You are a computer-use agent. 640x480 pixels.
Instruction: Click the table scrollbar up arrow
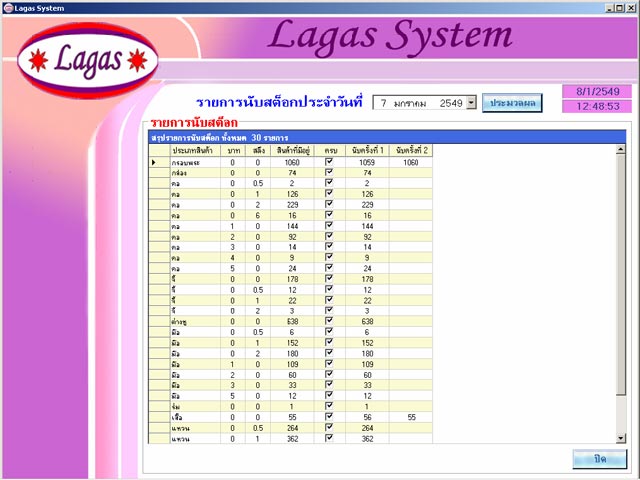pos(620,149)
